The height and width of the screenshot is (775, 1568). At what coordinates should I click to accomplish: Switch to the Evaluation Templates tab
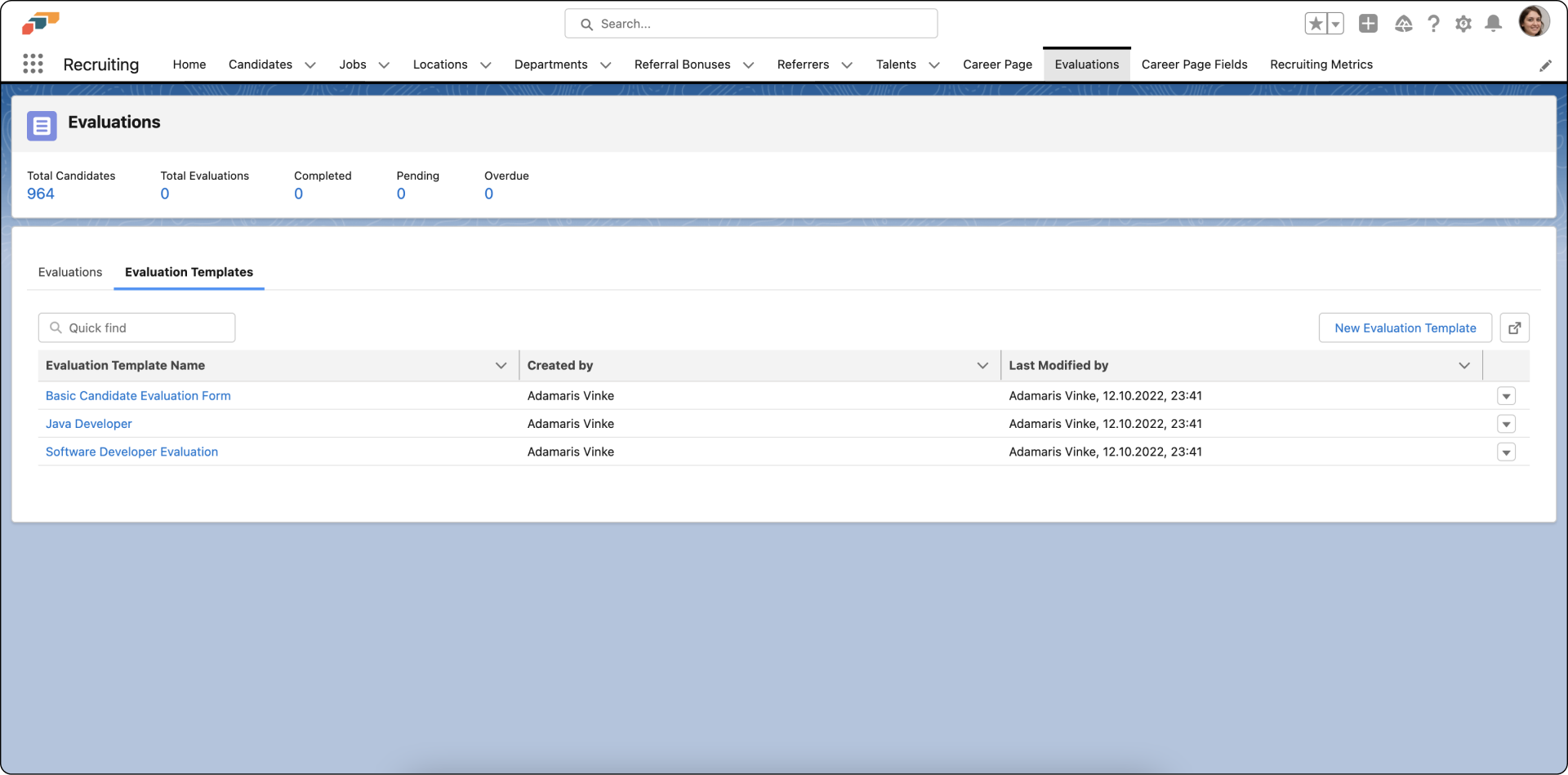coord(189,272)
